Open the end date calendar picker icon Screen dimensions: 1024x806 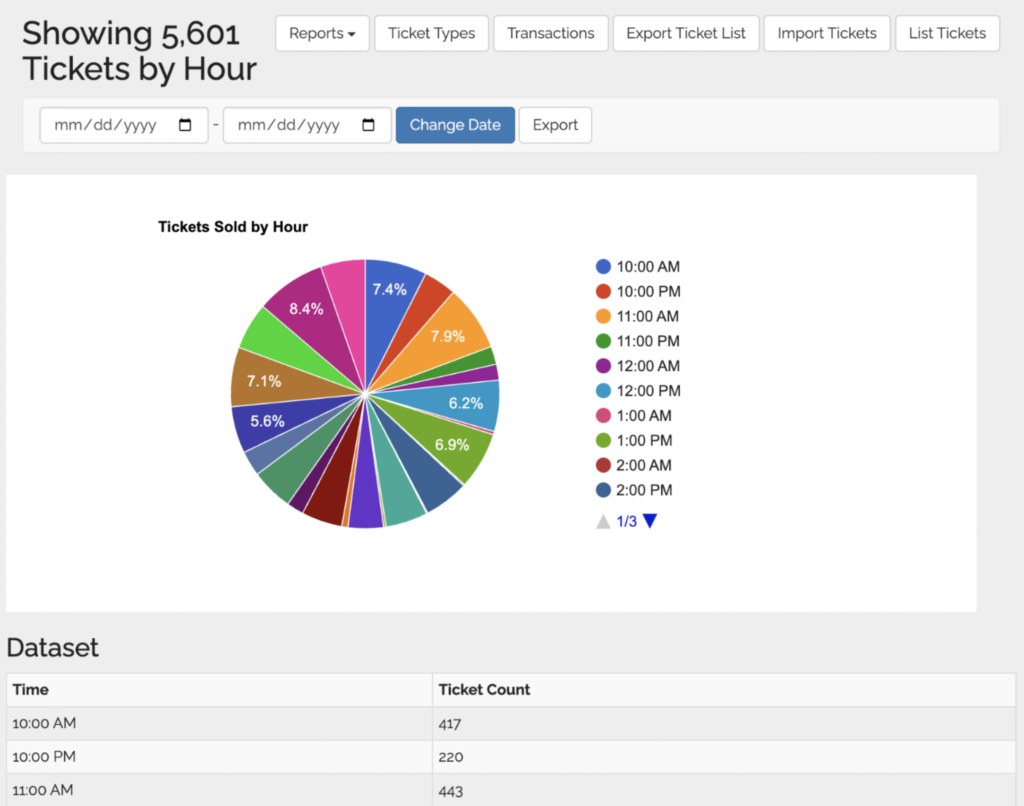tap(368, 126)
